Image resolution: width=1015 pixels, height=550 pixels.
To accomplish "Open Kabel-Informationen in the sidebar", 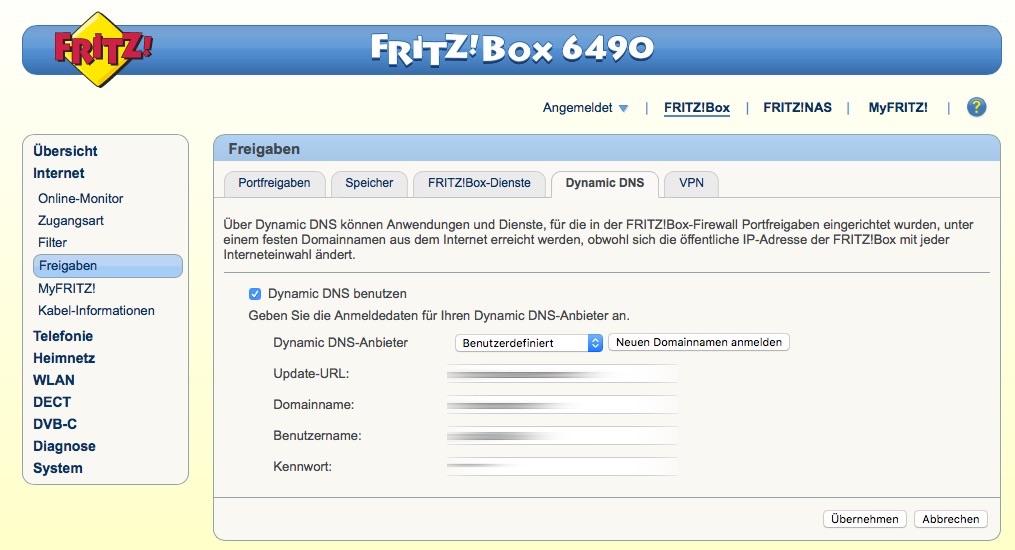I will pyautogui.click(x=96, y=311).
